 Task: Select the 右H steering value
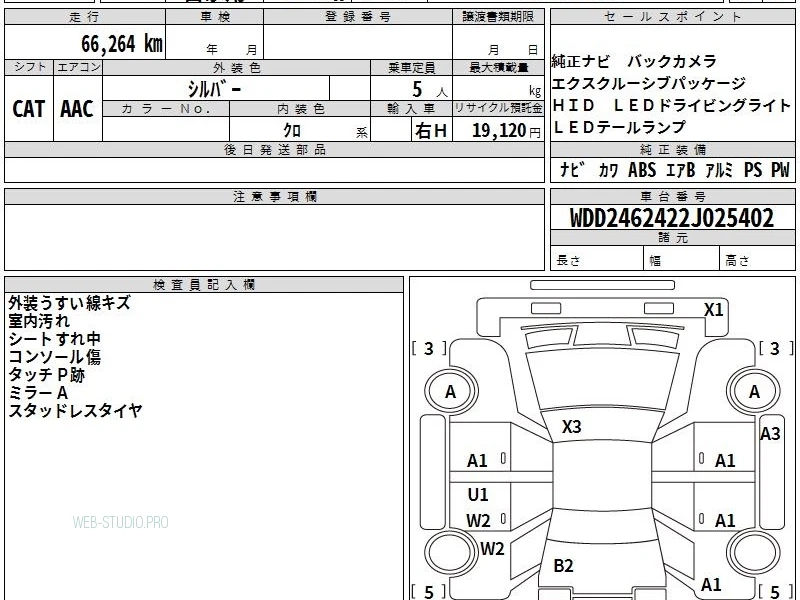[431, 131]
